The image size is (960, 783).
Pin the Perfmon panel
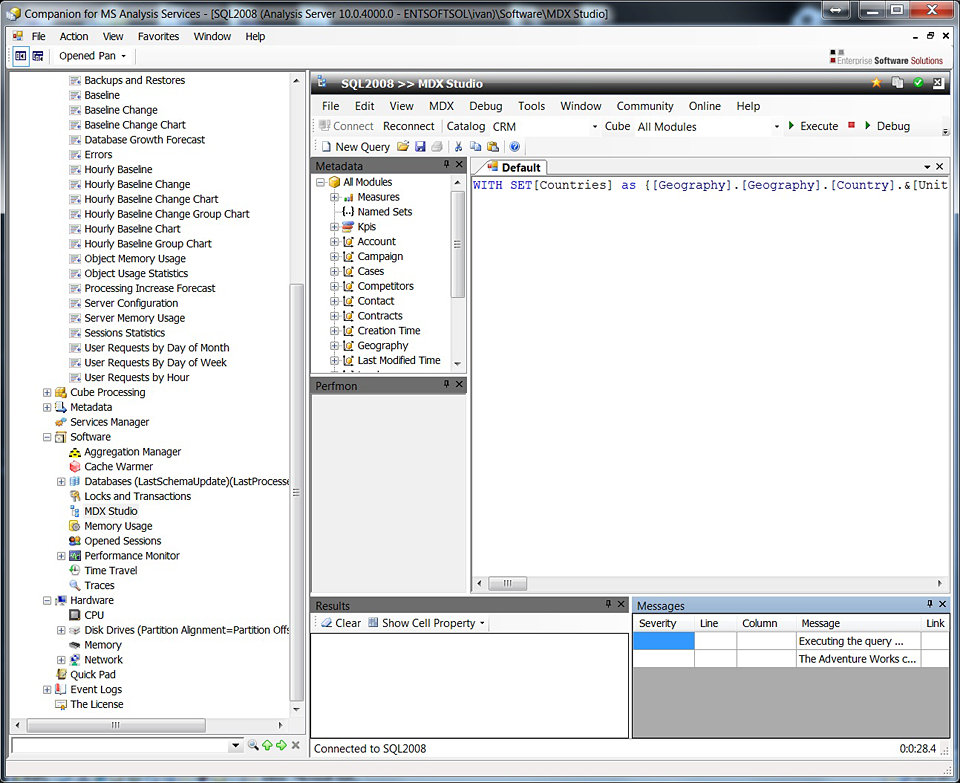[446, 384]
